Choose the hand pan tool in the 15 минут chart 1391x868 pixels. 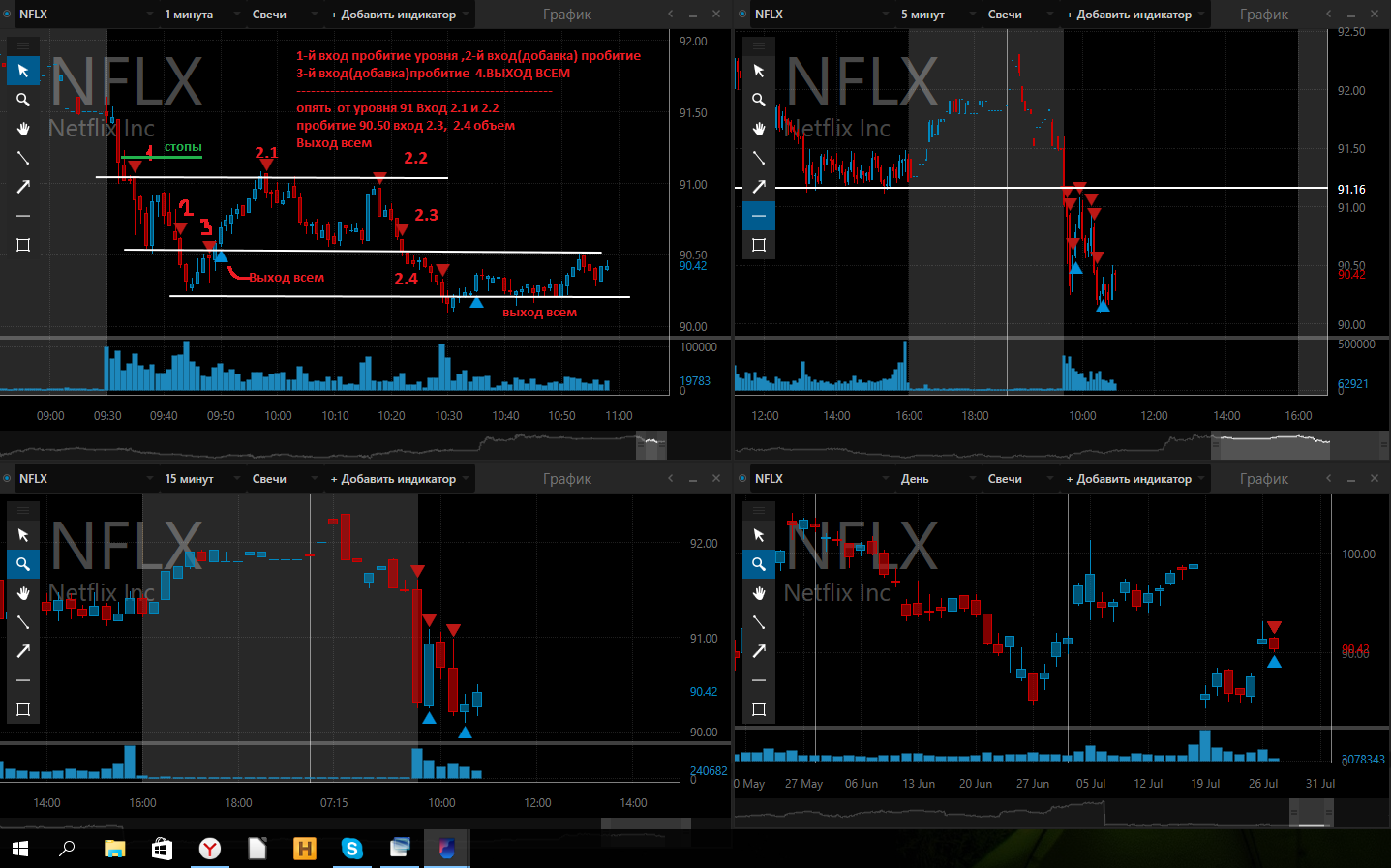[x=23, y=593]
